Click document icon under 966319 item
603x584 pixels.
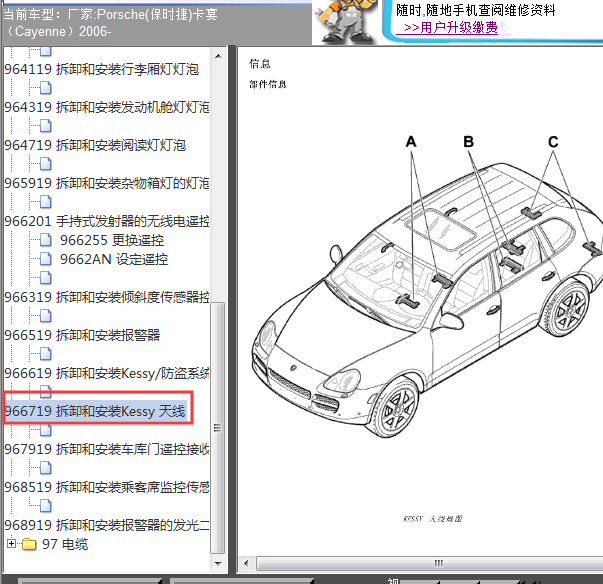pyautogui.click(x=46, y=316)
